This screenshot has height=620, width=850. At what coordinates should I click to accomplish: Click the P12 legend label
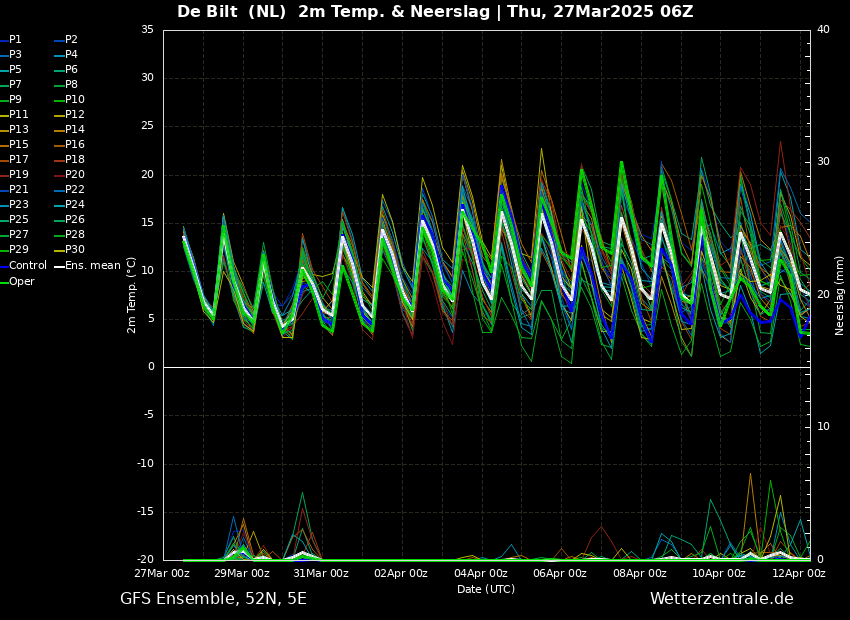(x=74, y=115)
